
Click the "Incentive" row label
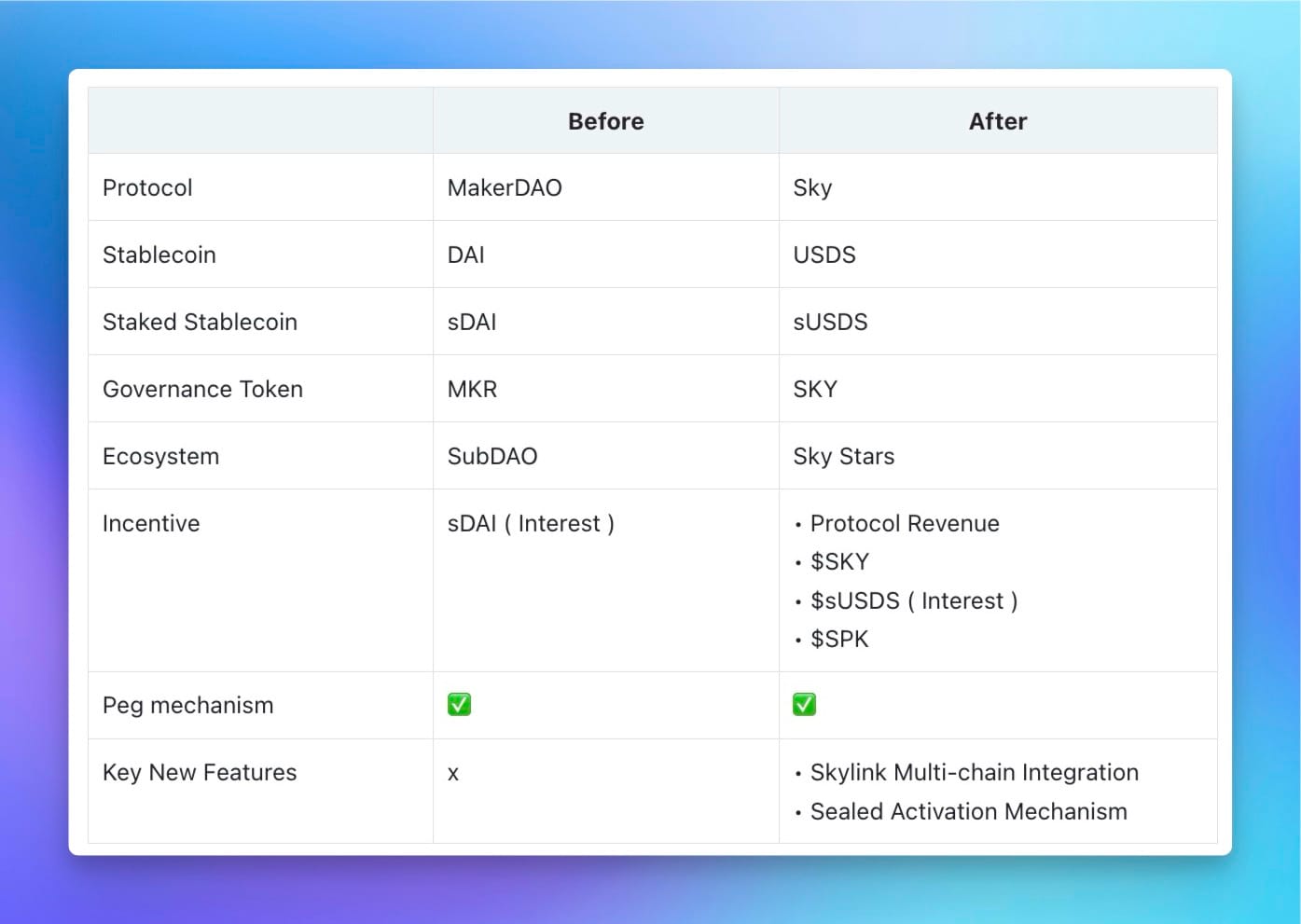pos(151,523)
